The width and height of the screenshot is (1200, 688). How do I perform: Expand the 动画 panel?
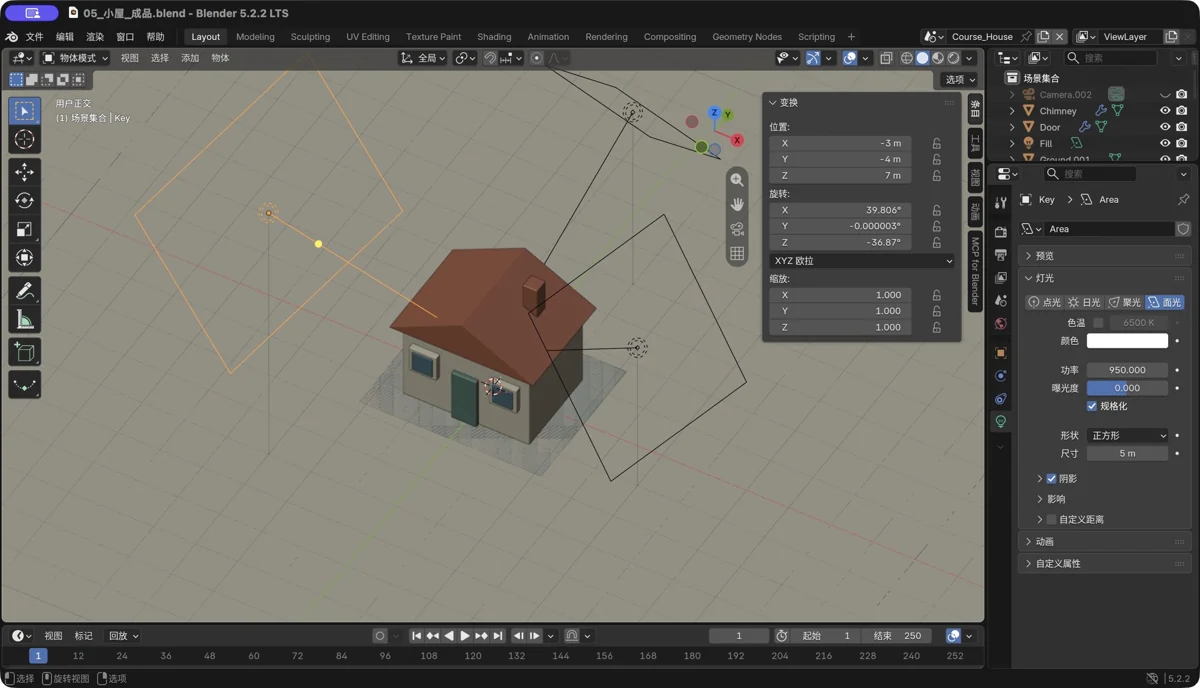(1104, 542)
